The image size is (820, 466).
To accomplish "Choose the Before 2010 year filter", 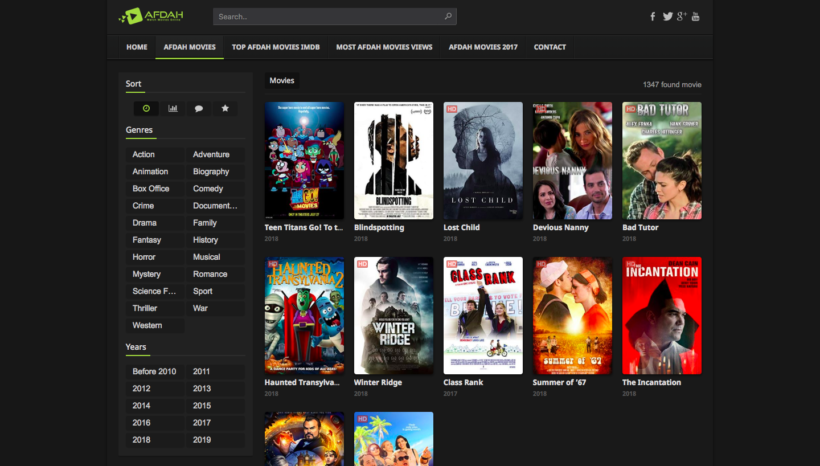I will pyautogui.click(x=154, y=371).
